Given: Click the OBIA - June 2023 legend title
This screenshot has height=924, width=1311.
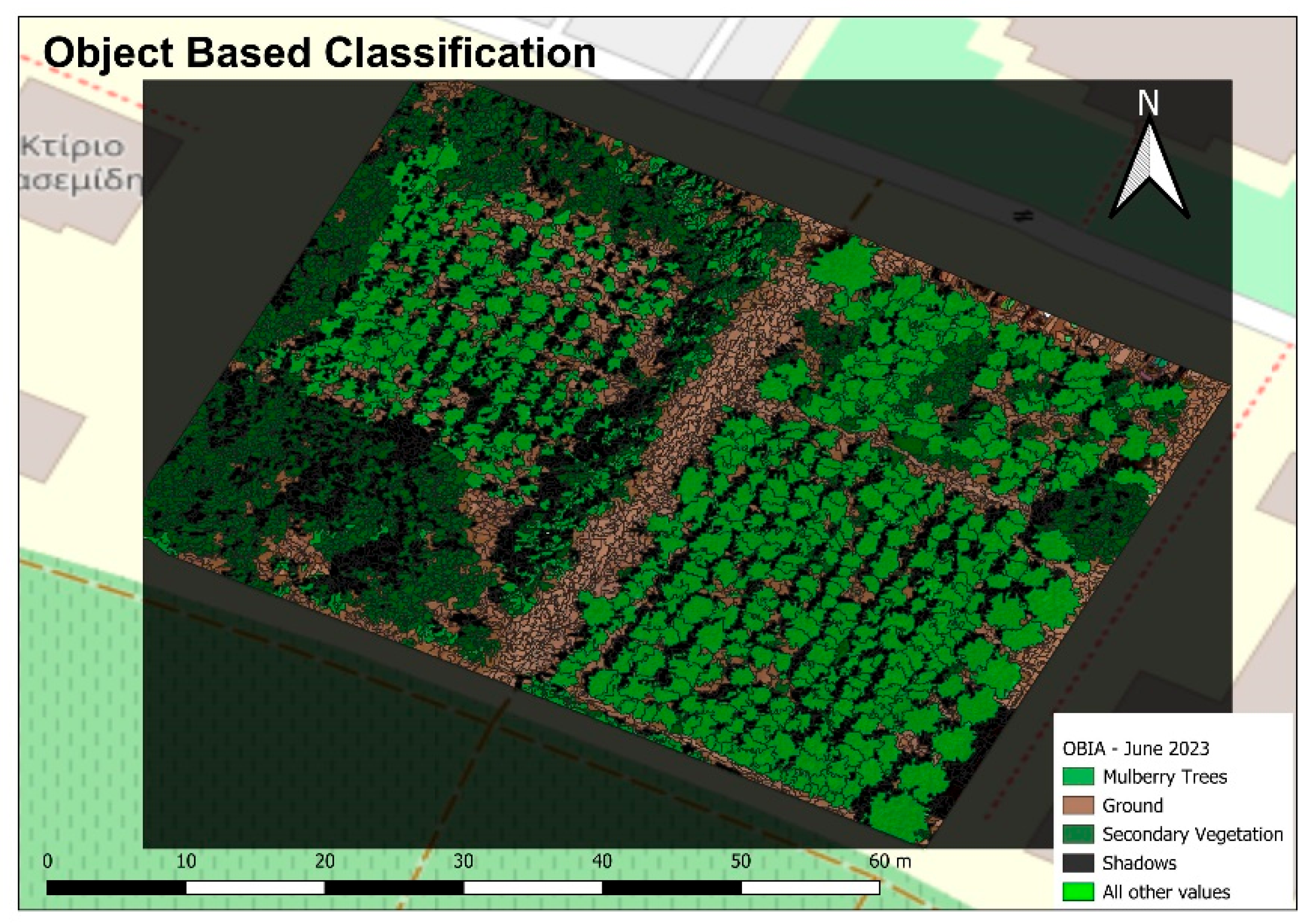Looking at the screenshot, I should click(x=1136, y=748).
